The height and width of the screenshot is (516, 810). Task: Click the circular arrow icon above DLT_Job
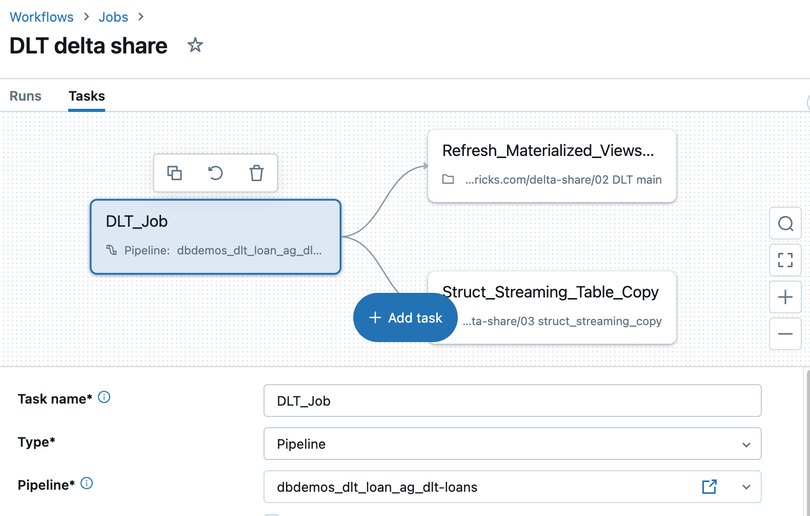pos(215,173)
